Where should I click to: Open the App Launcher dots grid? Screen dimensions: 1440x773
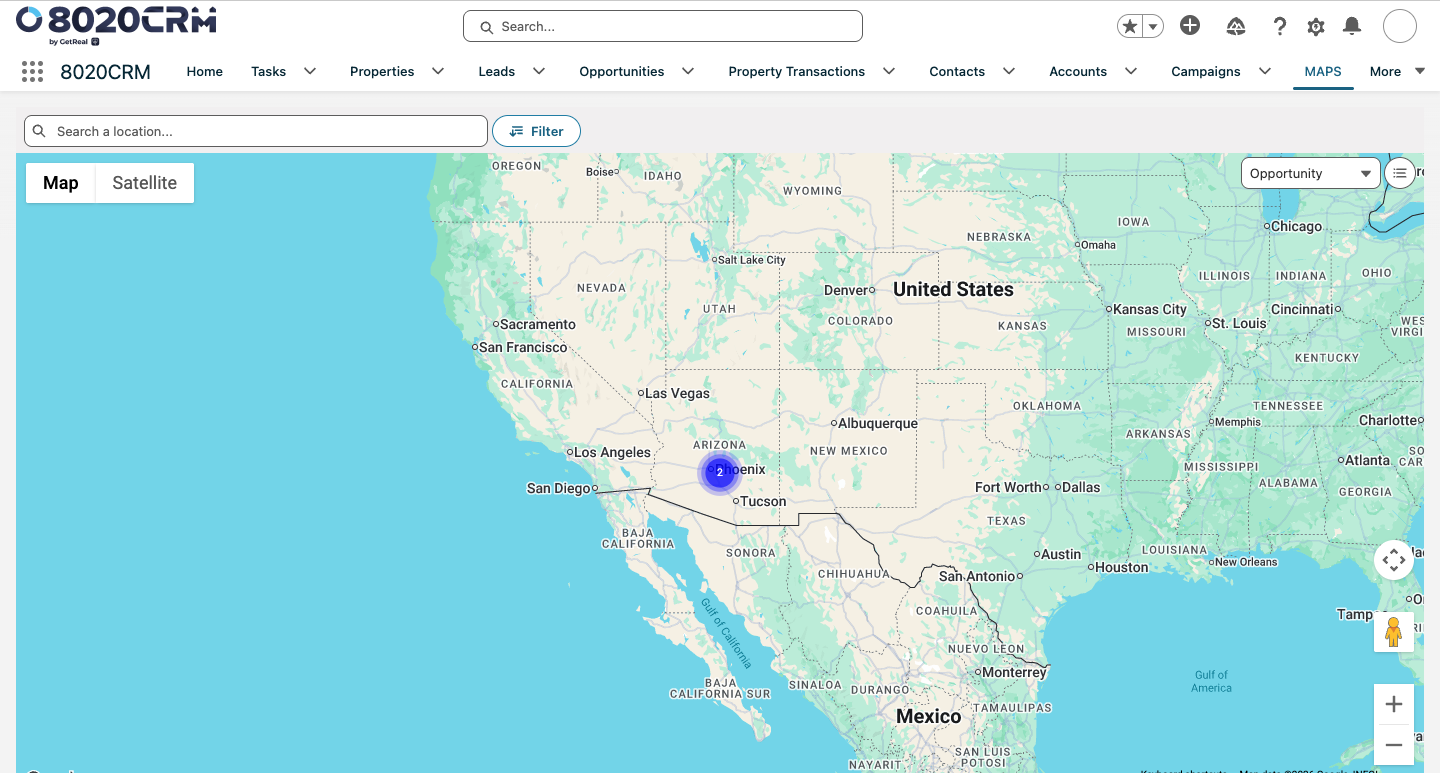(x=32, y=71)
